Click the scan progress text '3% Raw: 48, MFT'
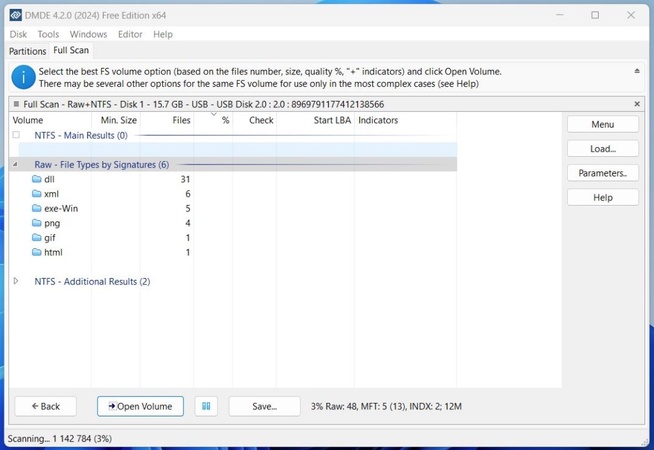Viewport: 654px width, 450px height. pos(386,406)
